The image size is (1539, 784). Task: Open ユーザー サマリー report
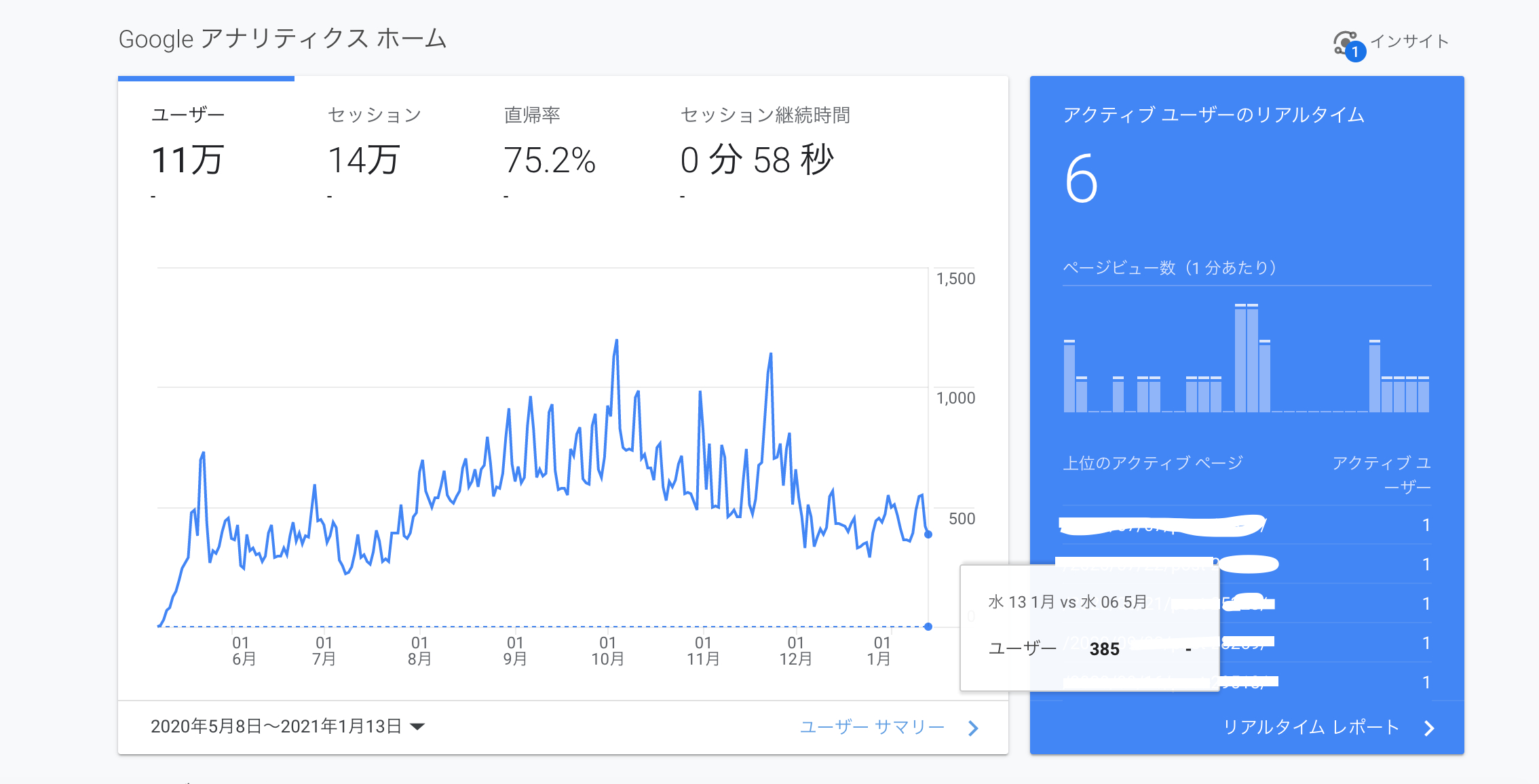point(872,726)
